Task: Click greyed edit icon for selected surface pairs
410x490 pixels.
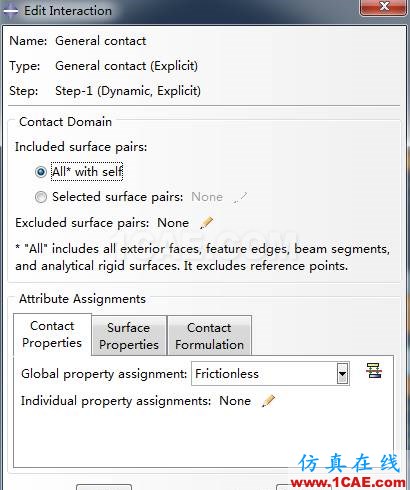Action: (240, 197)
